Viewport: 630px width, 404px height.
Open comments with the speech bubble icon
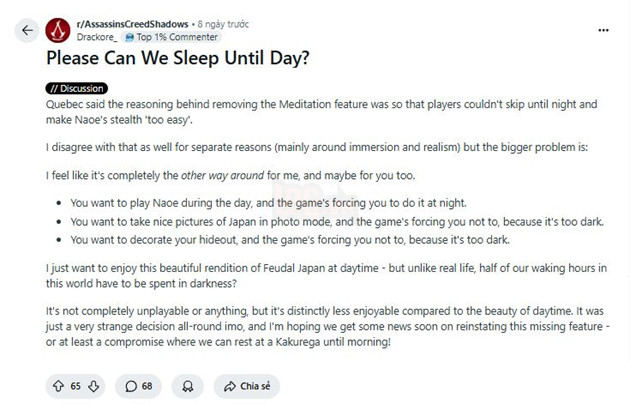click(x=131, y=386)
